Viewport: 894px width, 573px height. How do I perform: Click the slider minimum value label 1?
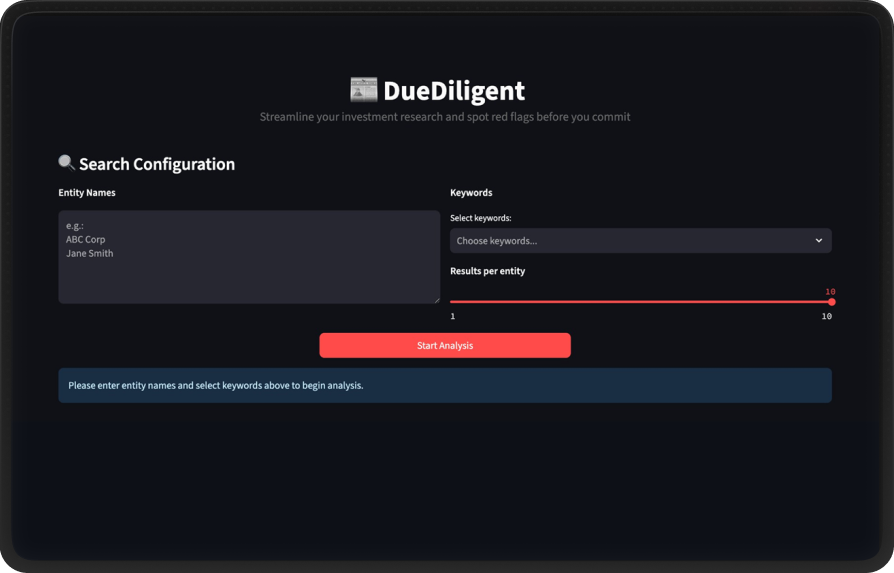click(453, 316)
